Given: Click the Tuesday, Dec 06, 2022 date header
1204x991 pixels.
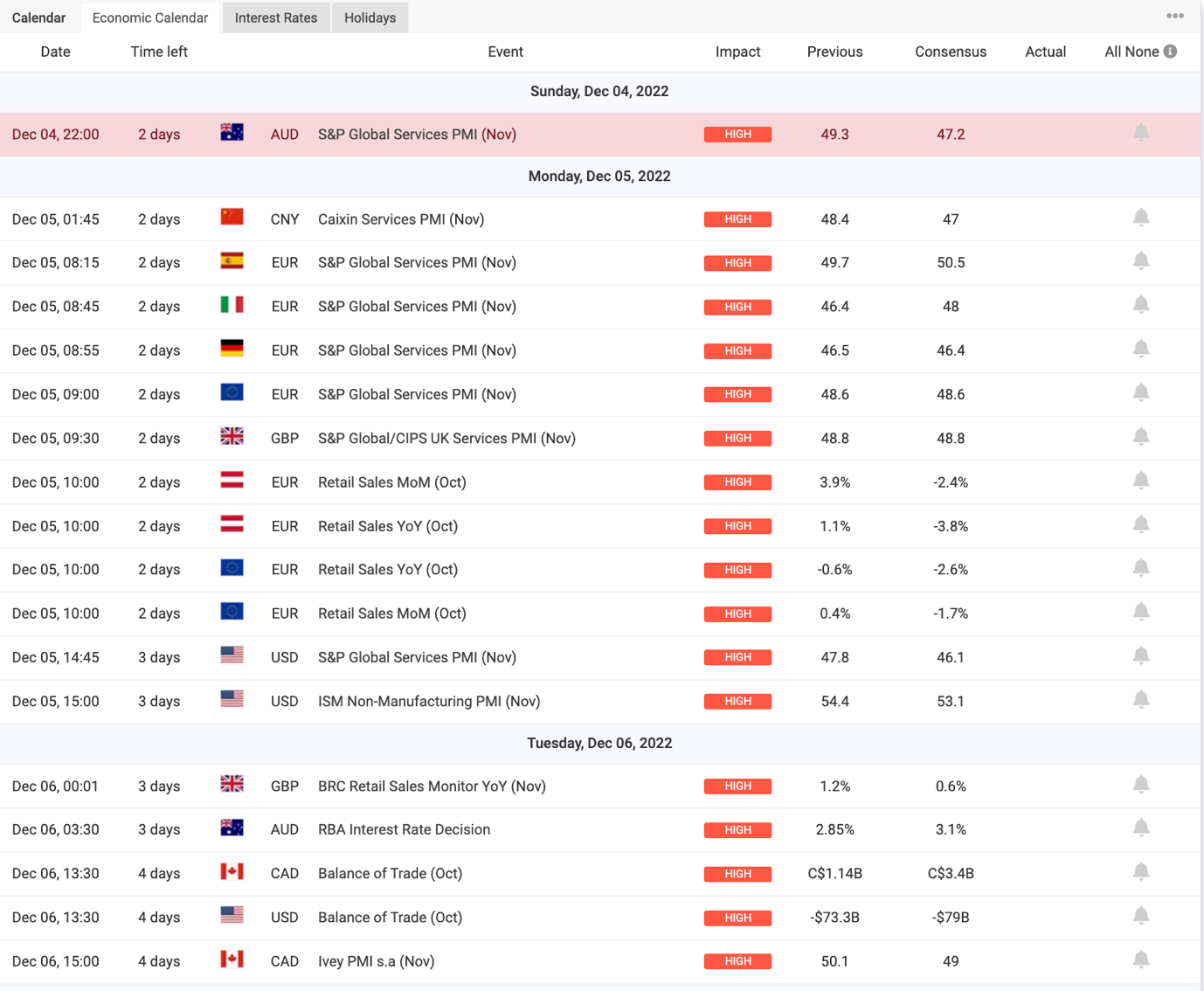Looking at the screenshot, I should coord(599,743).
